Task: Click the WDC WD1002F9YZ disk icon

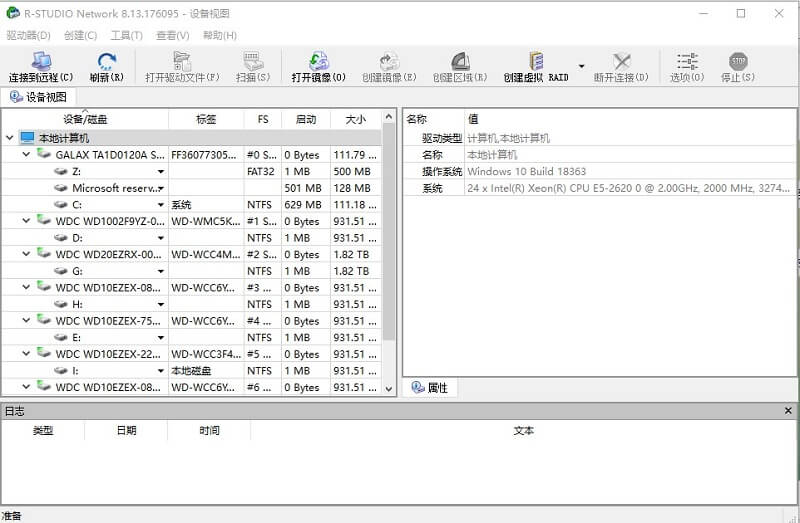Action: pos(44,220)
